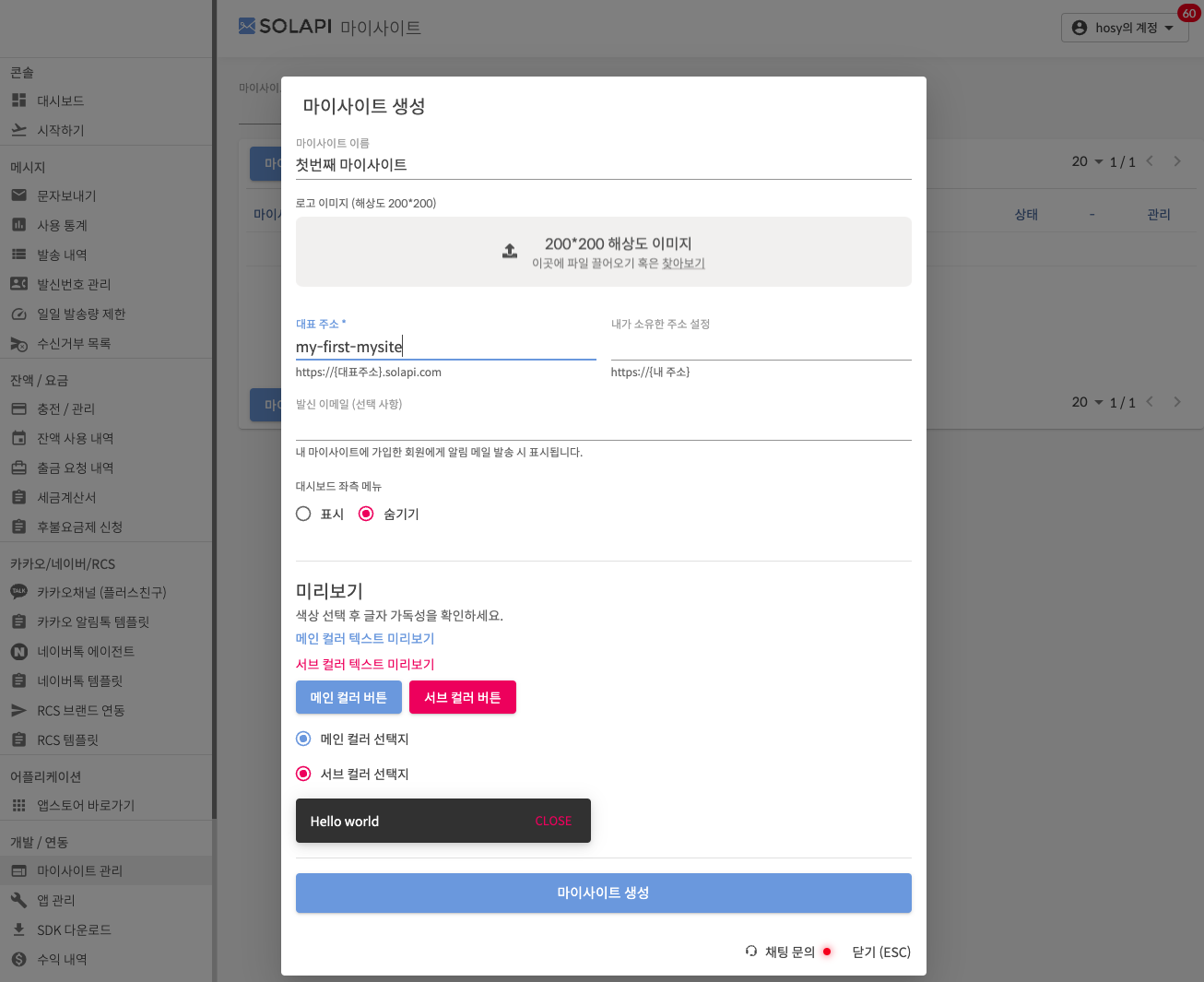1204x982 pixels.
Task: Click the 사용 통계 chart icon
Action: click(18, 225)
